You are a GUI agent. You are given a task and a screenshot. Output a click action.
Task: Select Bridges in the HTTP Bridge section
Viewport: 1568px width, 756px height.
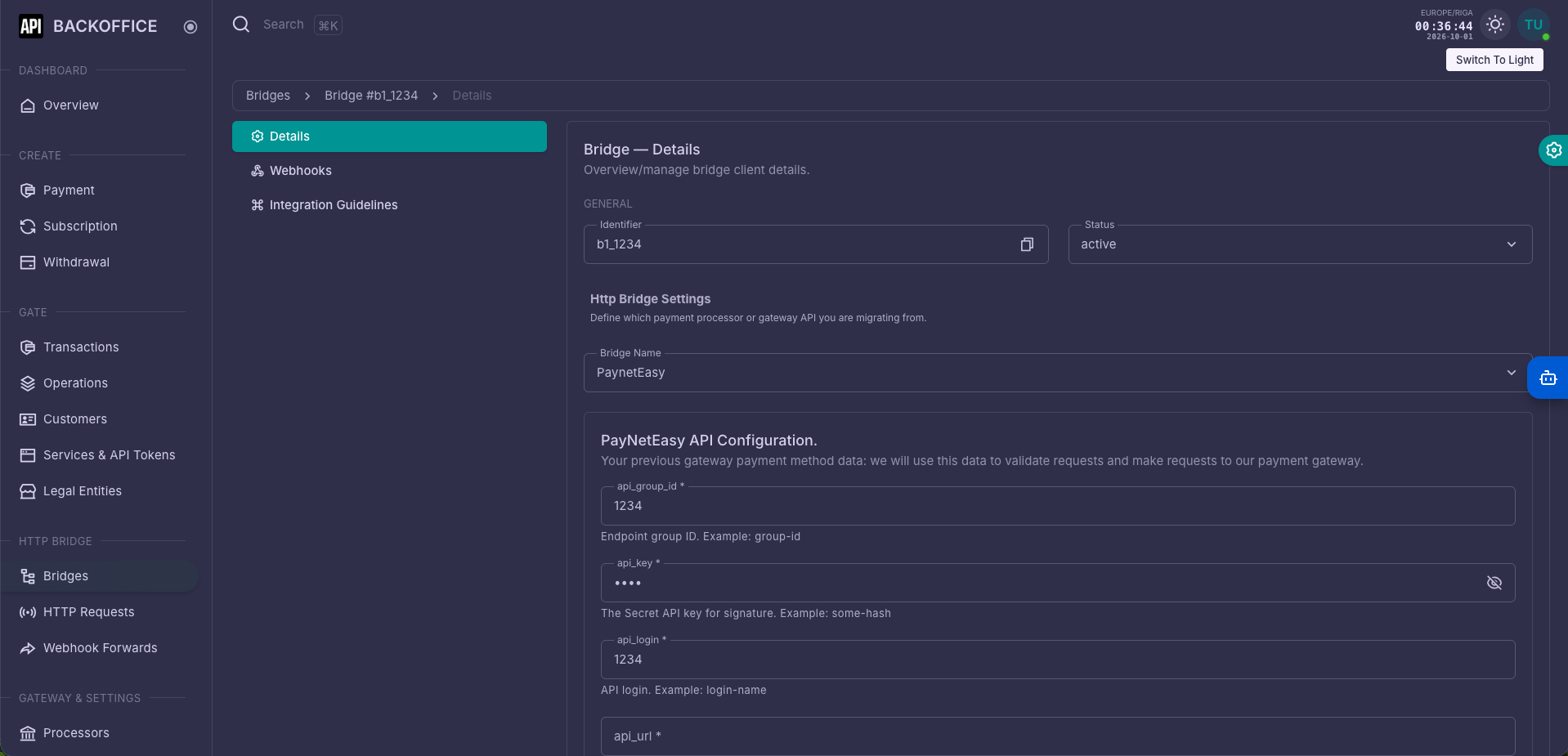(x=100, y=576)
